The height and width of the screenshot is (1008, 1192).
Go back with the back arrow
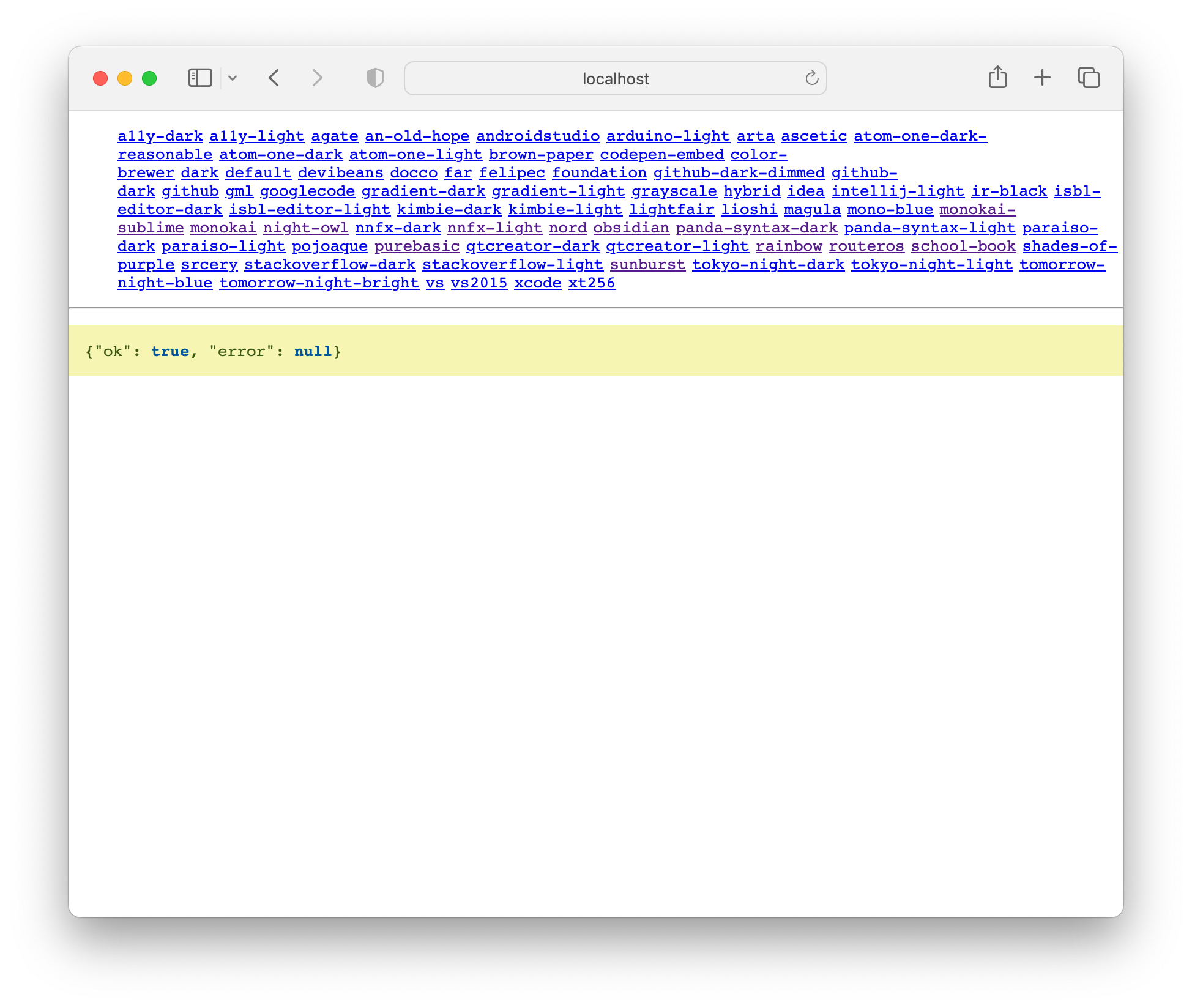click(x=274, y=78)
